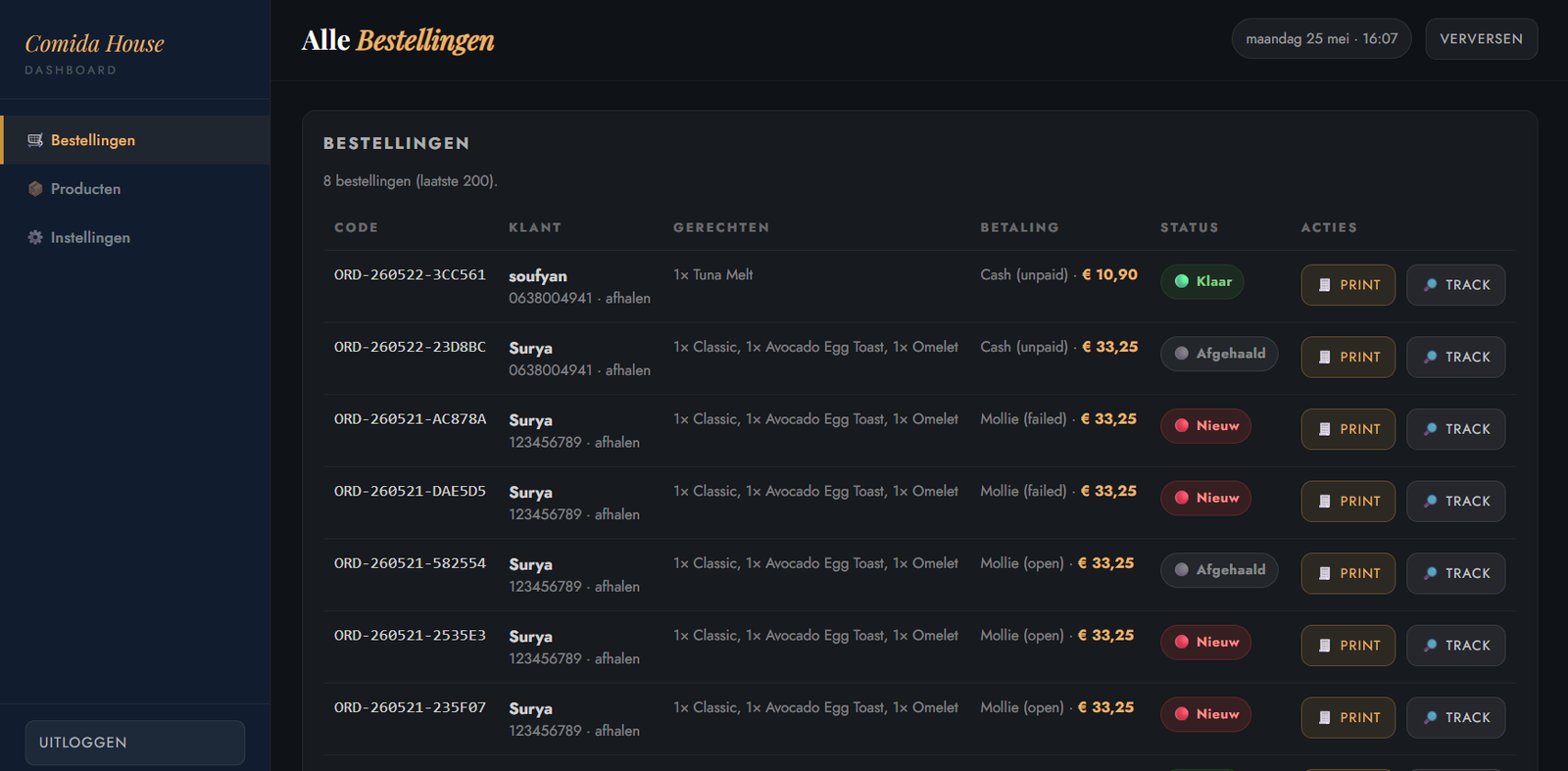Click track icon for order ORD-260521-235F07
The image size is (1568, 771).
coord(1430,718)
